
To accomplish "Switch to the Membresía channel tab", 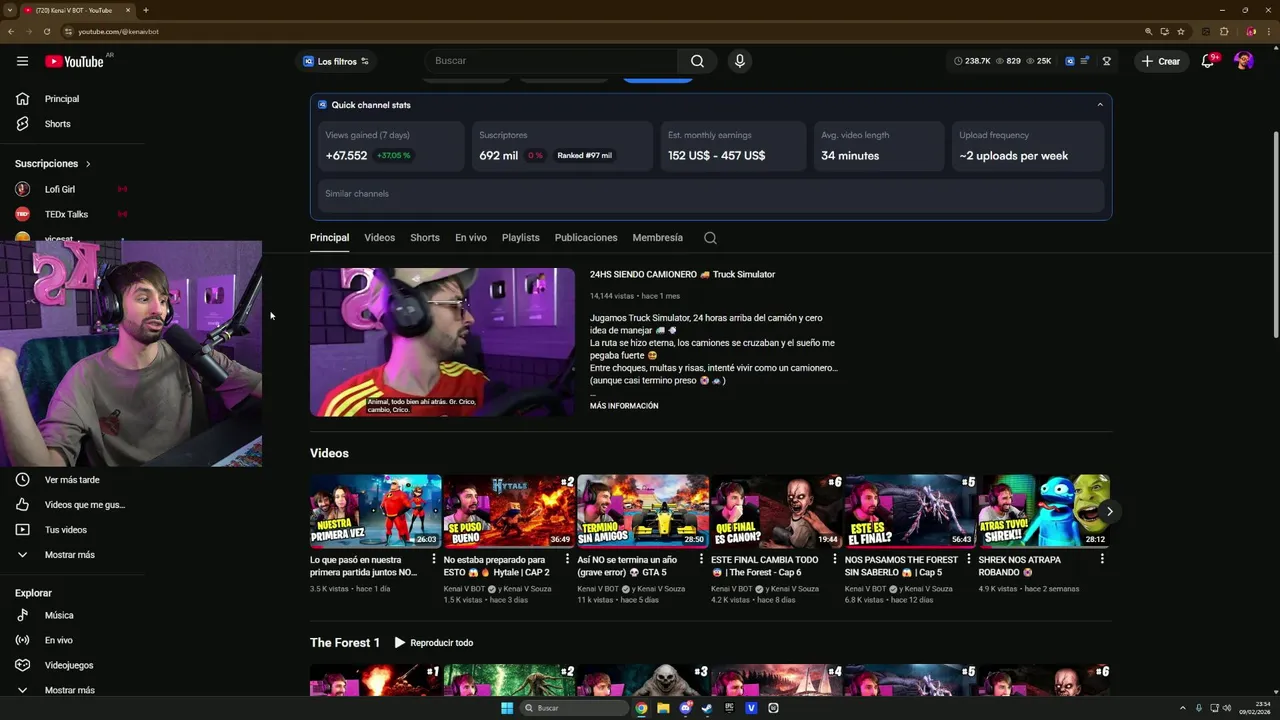I will coord(658,238).
